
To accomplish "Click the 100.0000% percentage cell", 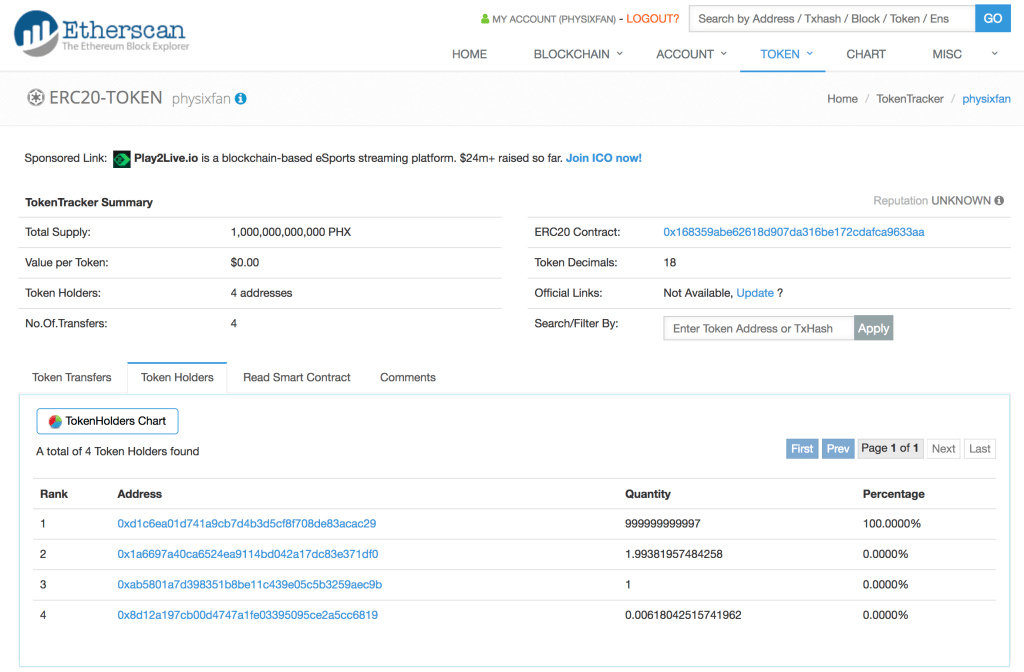I will pos(891,524).
